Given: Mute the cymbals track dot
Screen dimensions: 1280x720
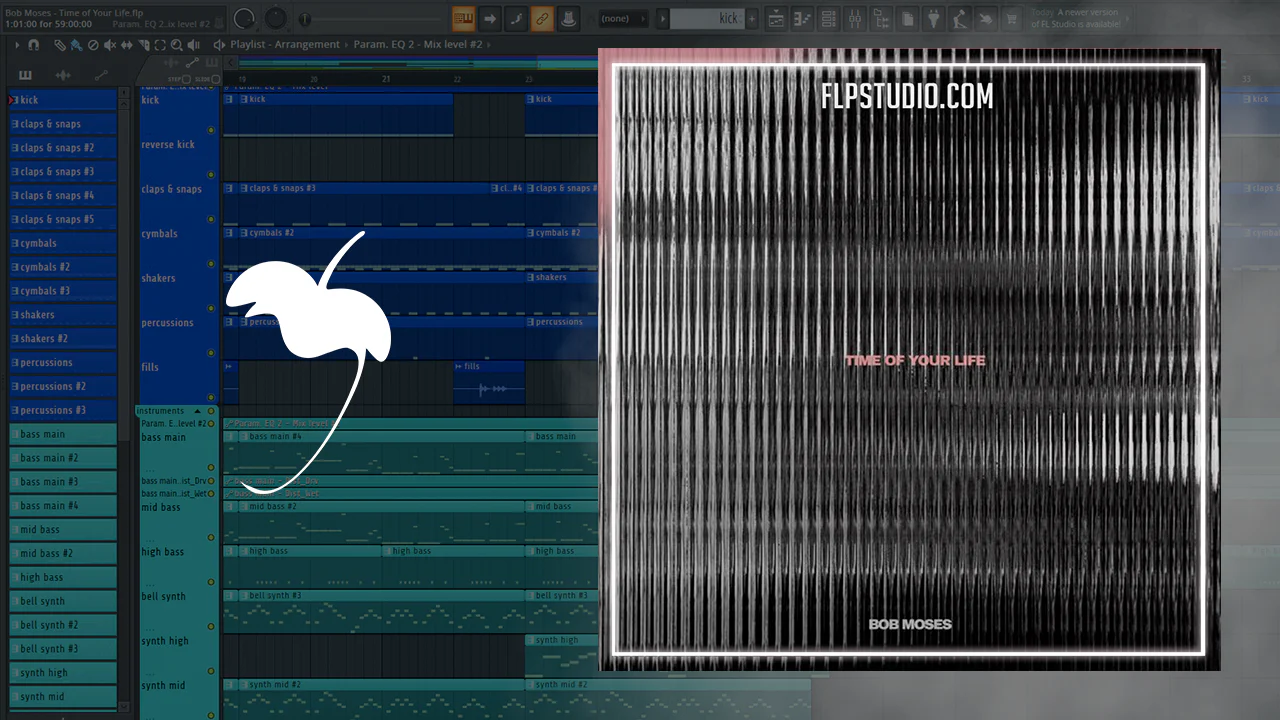Looking at the screenshot, I should (211, 264).
